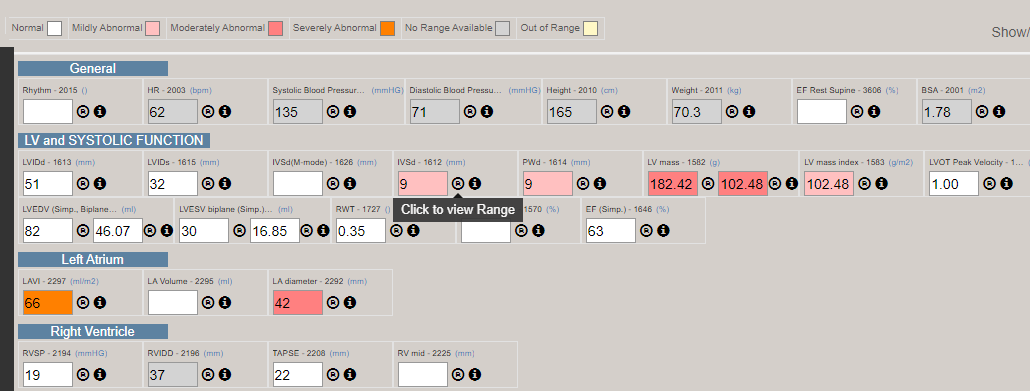The height and width of the screenshot is (391, 1030).
Task: View range icon next to LV mass 182.42
Action: 707,184
